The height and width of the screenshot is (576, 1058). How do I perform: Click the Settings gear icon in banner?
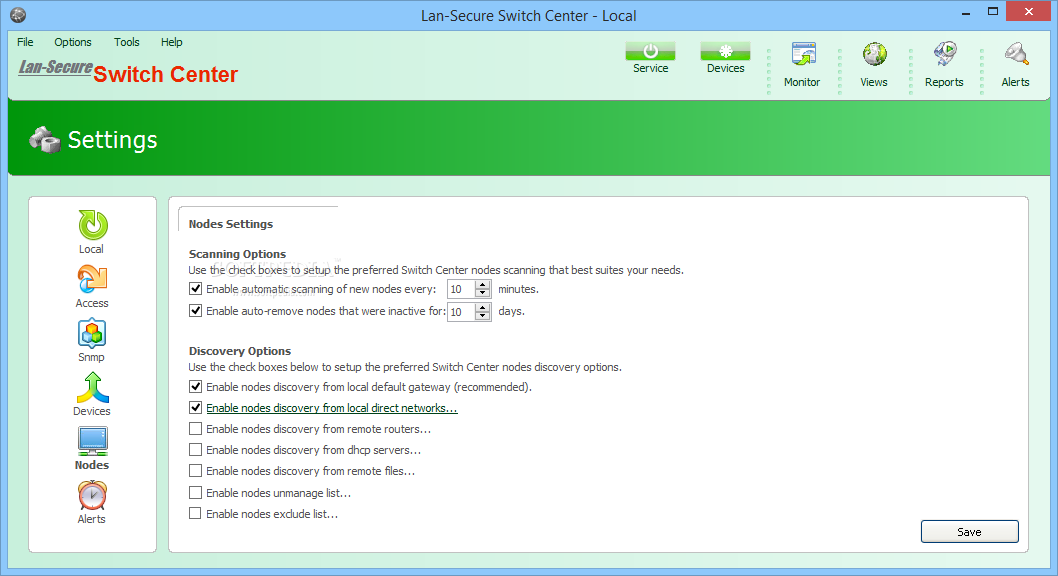(45, 140)
